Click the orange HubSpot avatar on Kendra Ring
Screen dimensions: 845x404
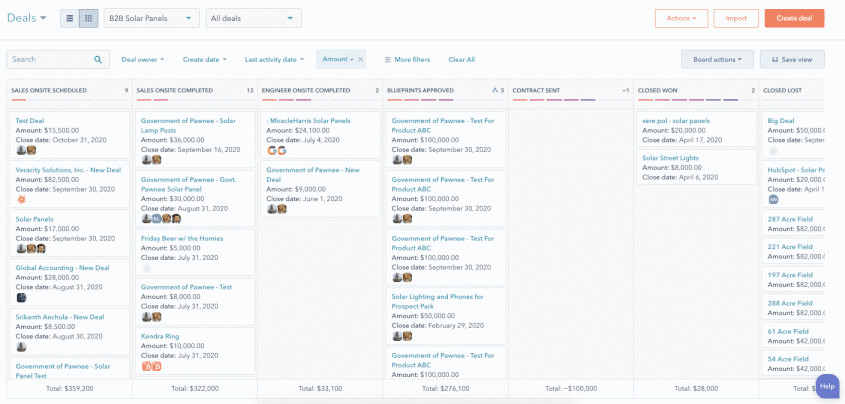coord(151,366)
